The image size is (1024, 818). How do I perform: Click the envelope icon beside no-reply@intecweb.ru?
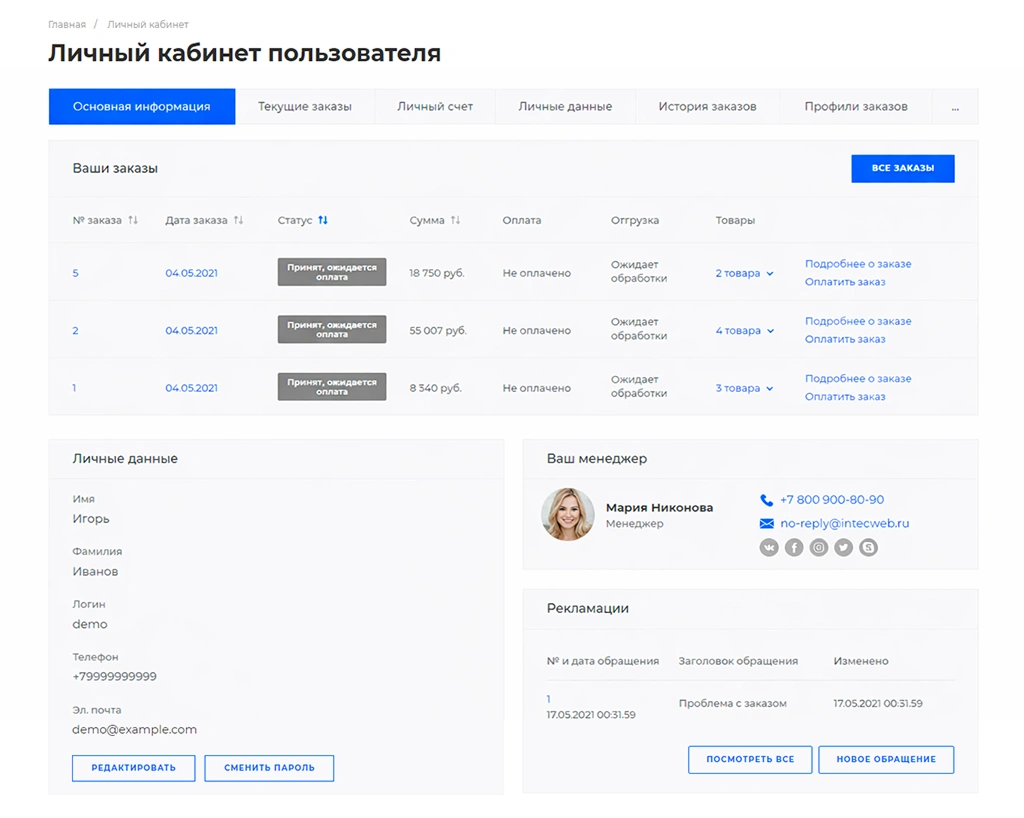coord(766,523)
